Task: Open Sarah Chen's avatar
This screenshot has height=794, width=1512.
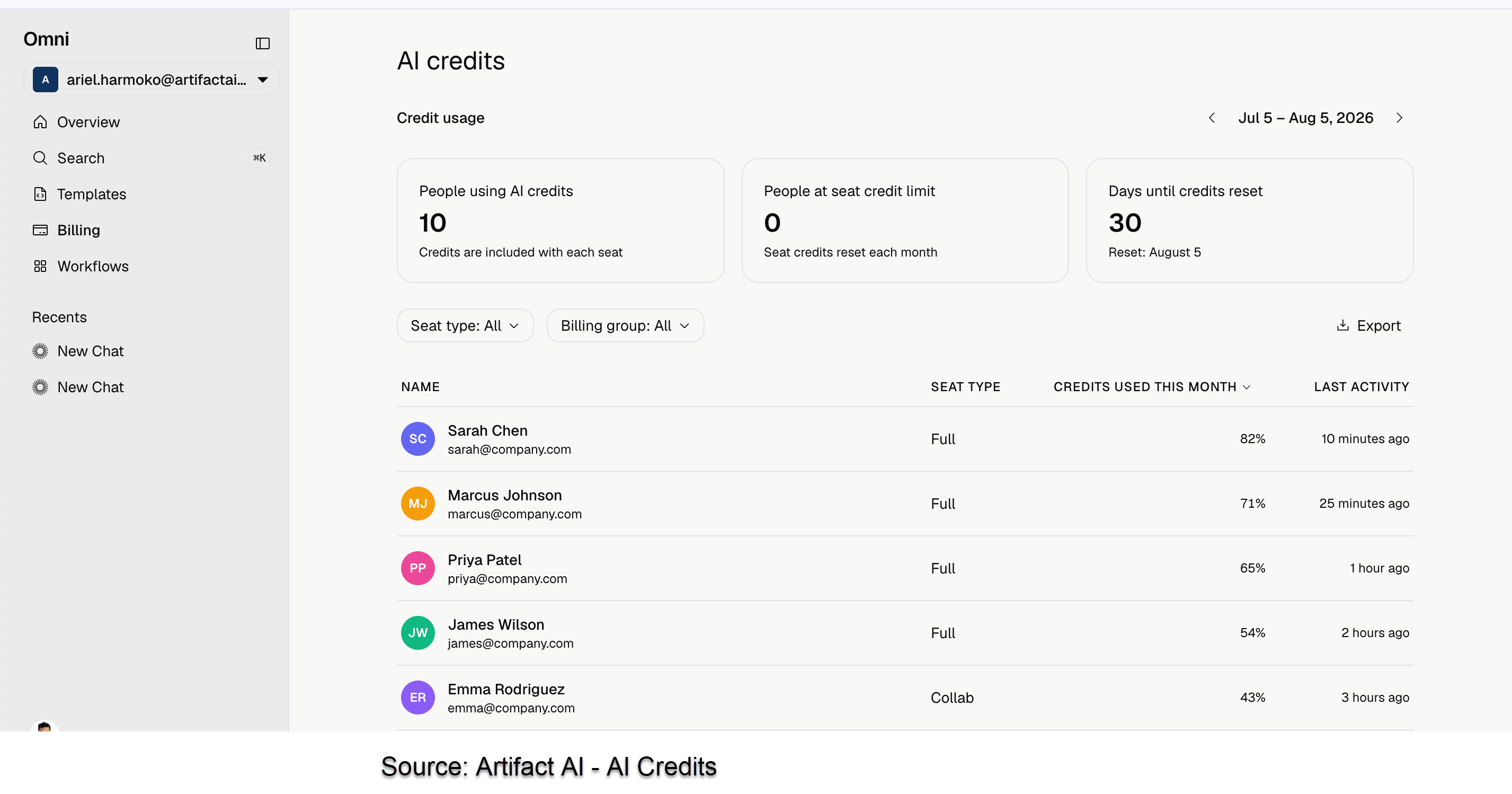Action: pos(417,439)
